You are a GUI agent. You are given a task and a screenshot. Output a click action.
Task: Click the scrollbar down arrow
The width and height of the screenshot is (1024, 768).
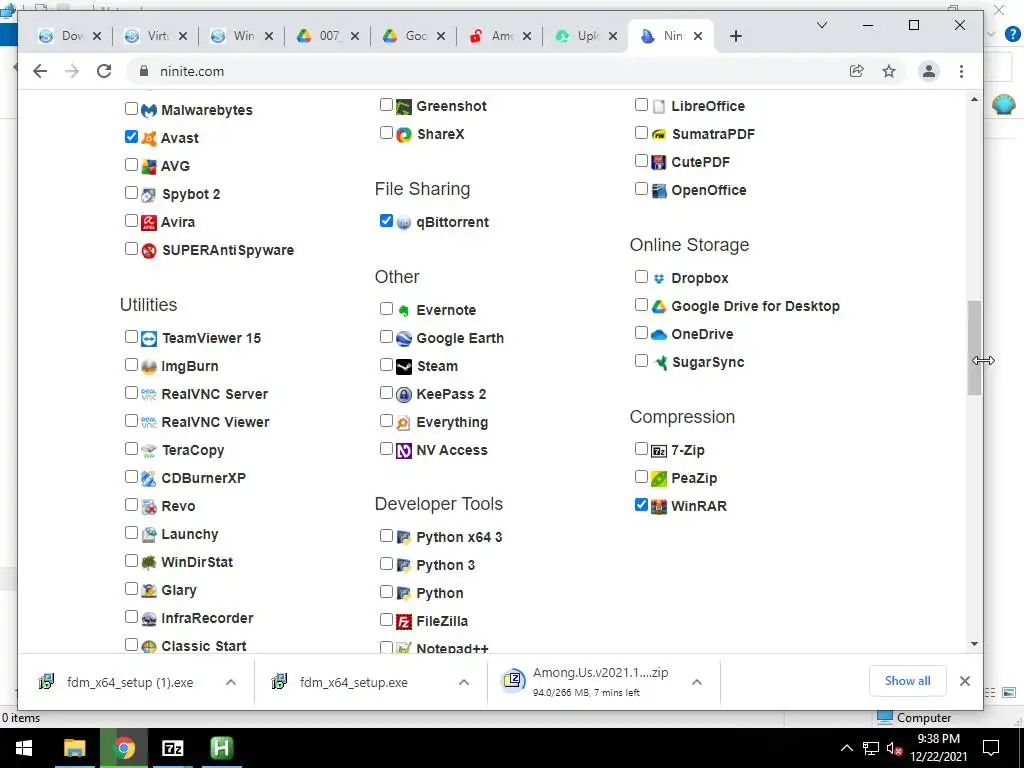[x=974, y=644]
